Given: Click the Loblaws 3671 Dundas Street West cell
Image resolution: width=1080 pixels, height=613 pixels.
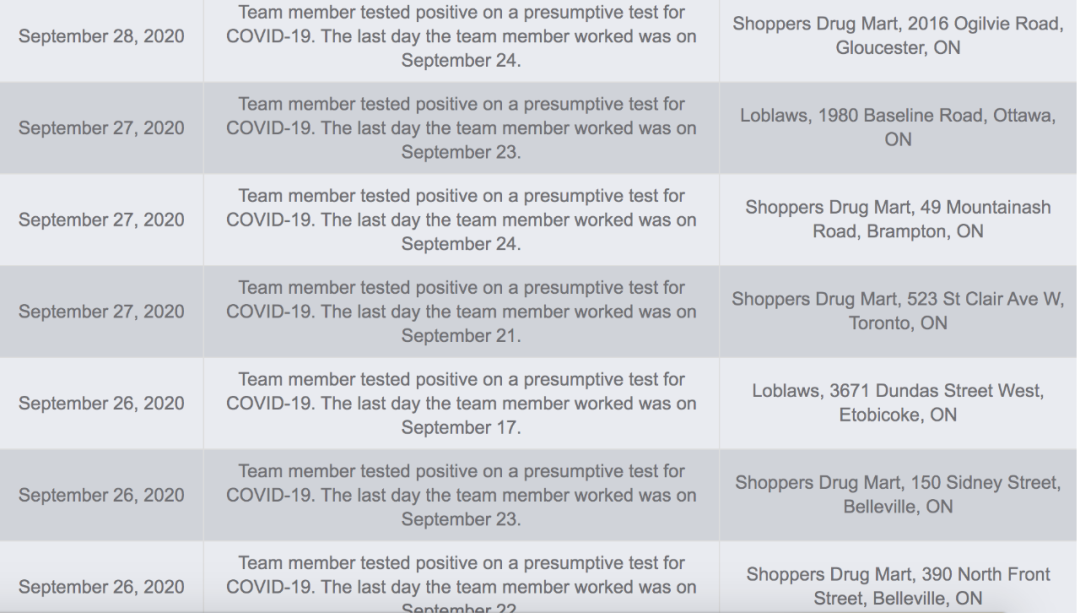Looking at the screenshot, I should tap(898, 403).
